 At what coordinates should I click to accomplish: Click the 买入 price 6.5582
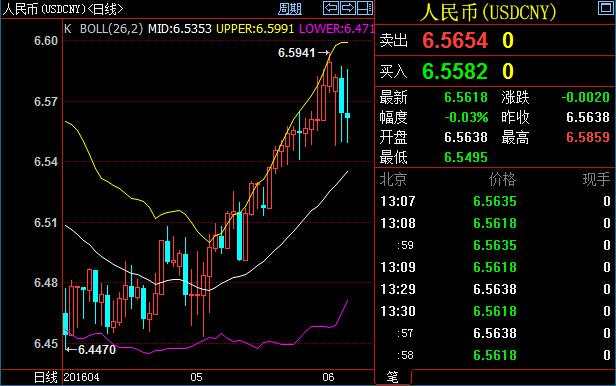[455, 71]
